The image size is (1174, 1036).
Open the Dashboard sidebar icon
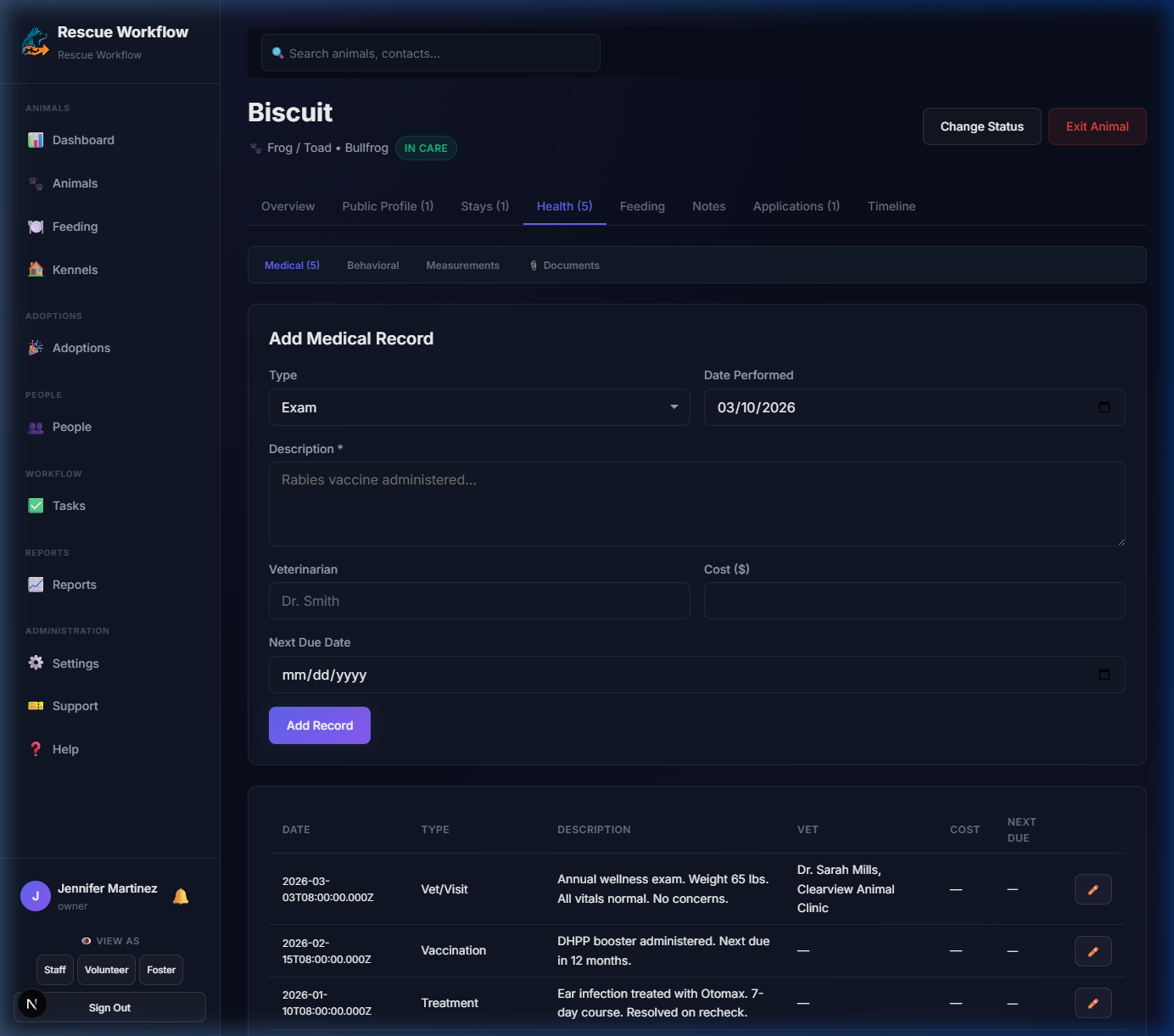[x=36, y=140]
